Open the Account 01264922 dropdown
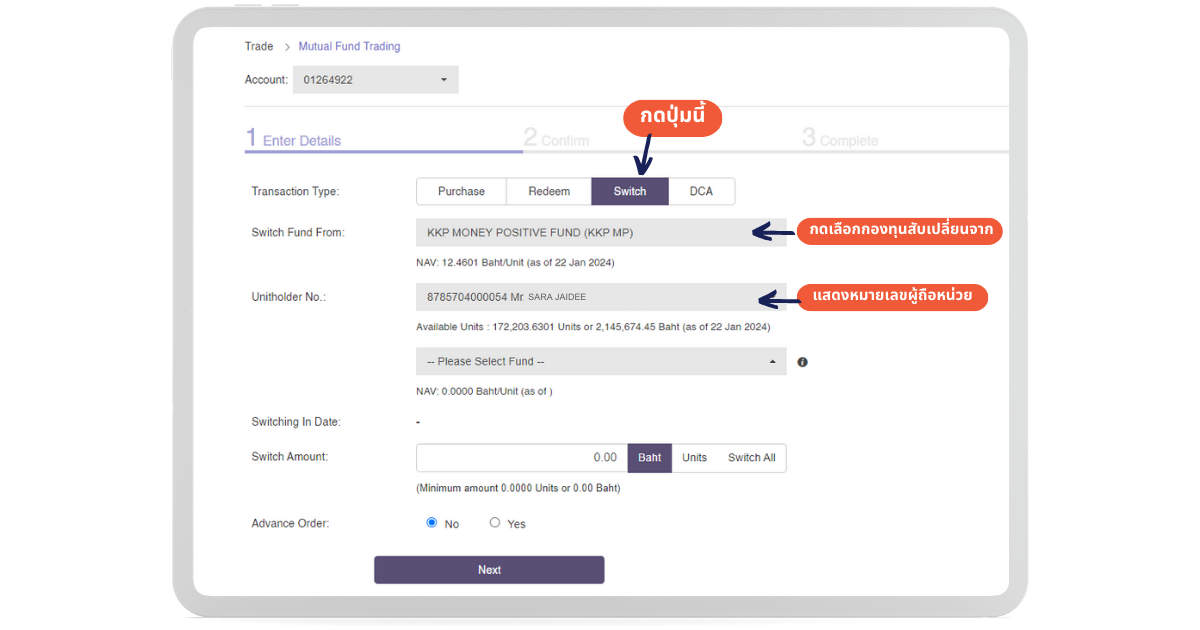The height and width of the screenshot is (630, 1200). pos(375,80)
